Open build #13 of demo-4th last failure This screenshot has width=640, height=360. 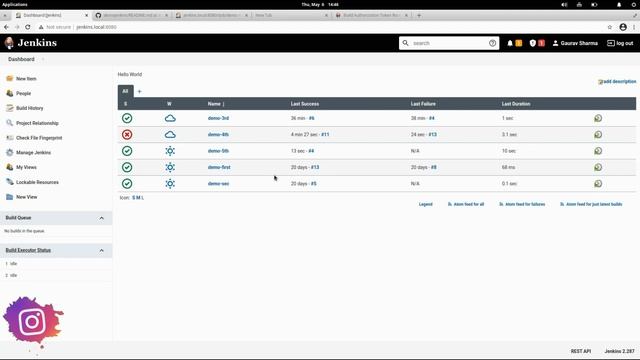(433, 134)
